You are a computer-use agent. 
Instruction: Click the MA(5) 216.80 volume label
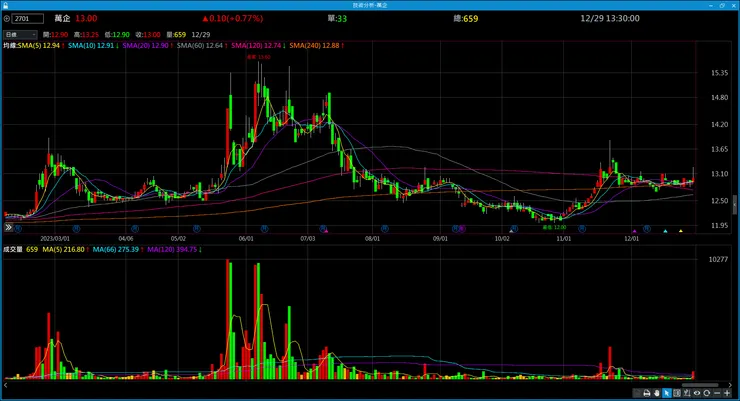tap(63, 250)
